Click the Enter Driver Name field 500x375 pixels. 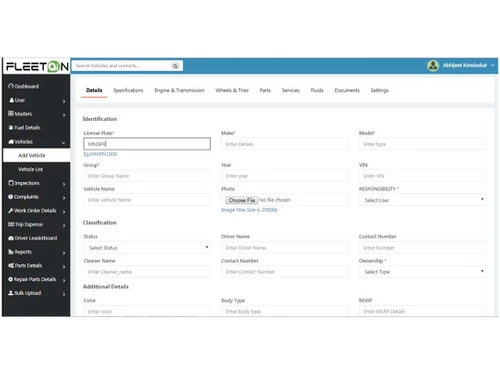coord(285,248)
